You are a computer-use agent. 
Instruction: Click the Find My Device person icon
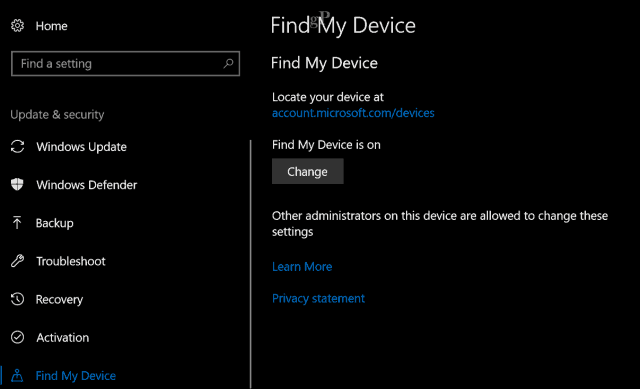17,375
